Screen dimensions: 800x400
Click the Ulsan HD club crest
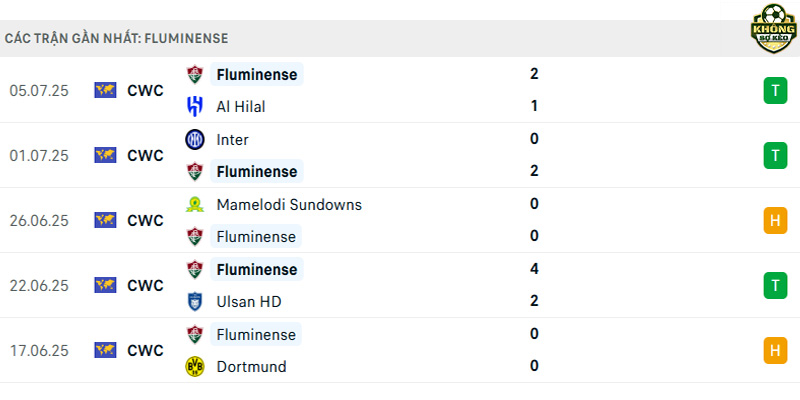pos(195,302)
